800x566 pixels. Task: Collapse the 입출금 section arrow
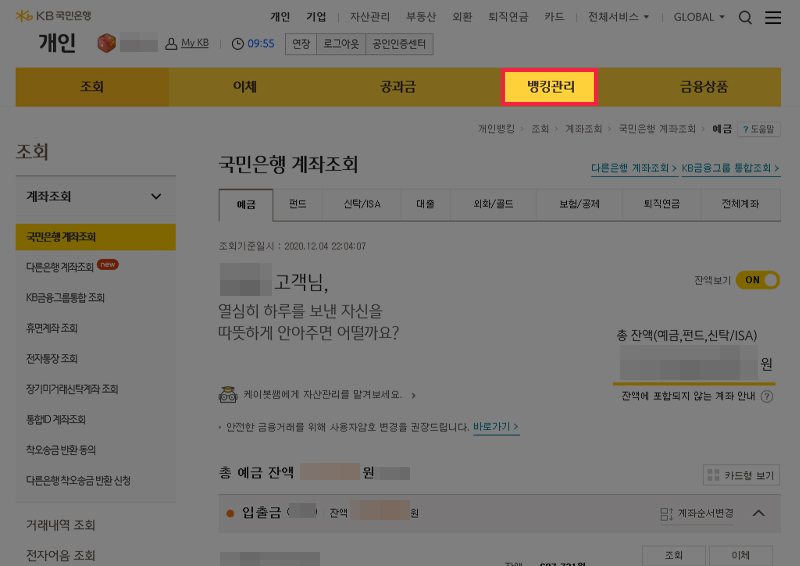[759, 513]
